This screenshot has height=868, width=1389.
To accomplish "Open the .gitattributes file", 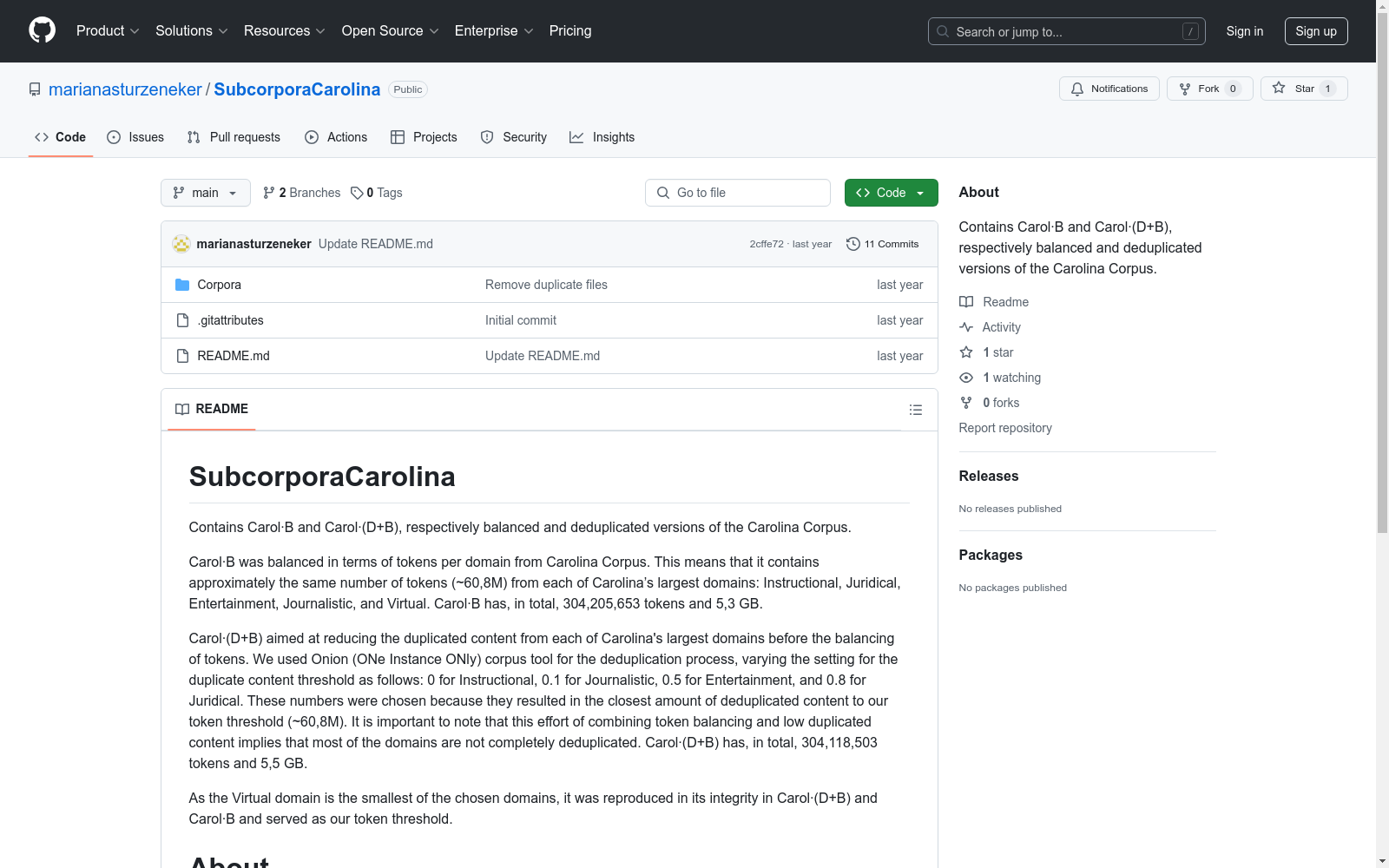I will point(230,320).
